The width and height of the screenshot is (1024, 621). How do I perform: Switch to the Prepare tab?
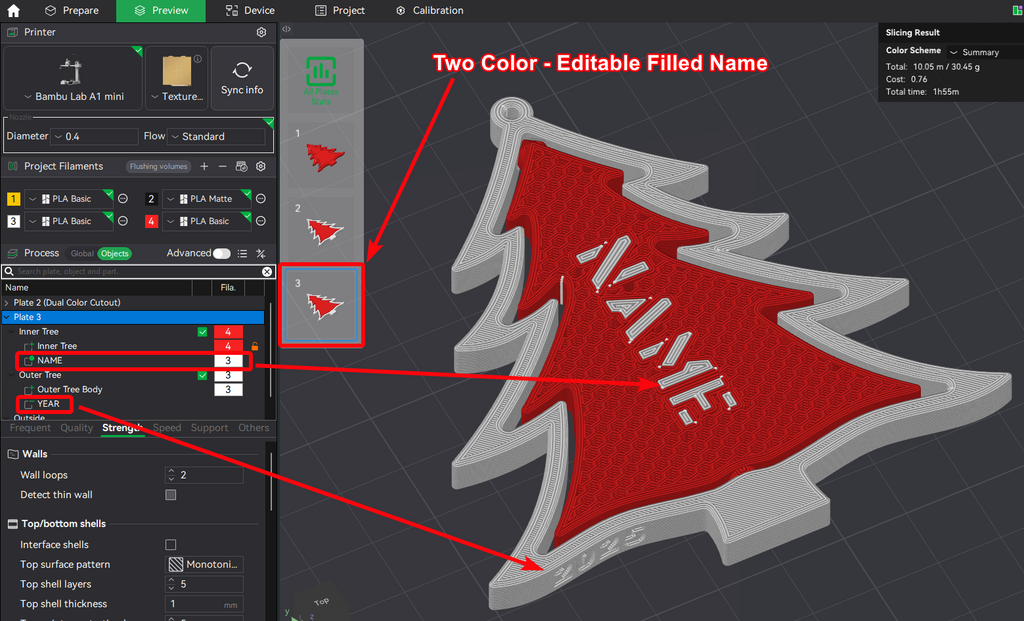(71, 10)
